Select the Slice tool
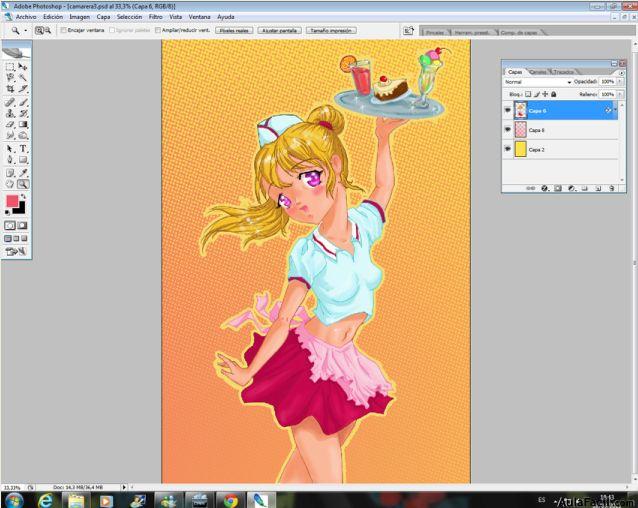Image resolution: width=638 pixels, height=508 pixels. click(x=23, y=88)
